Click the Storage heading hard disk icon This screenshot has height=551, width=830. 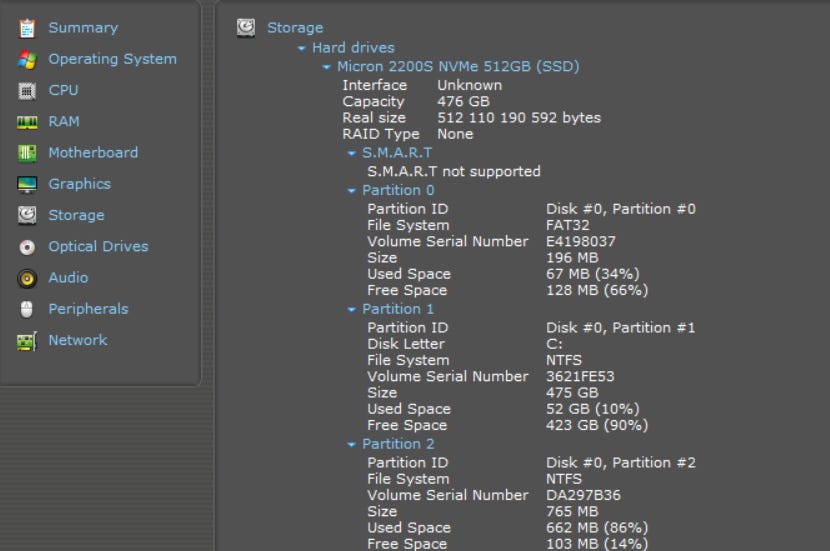tap(246, 28)
